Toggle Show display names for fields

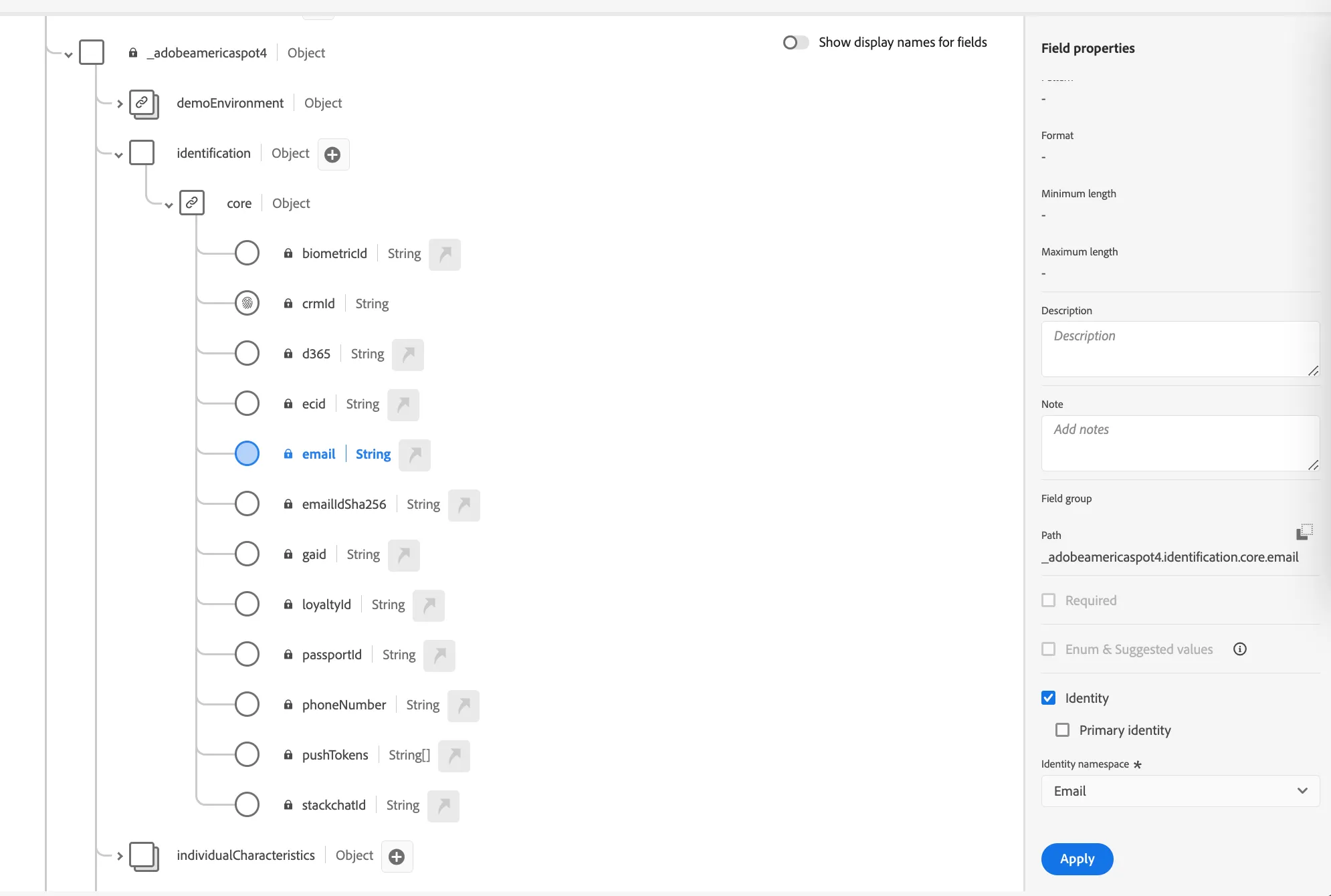pos(795,42)
